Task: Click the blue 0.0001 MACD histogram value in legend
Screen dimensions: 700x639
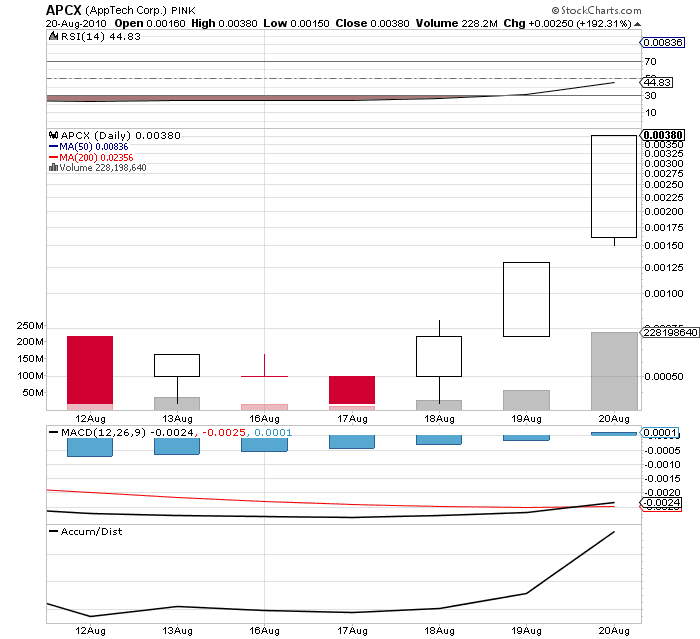Action: 273,432
